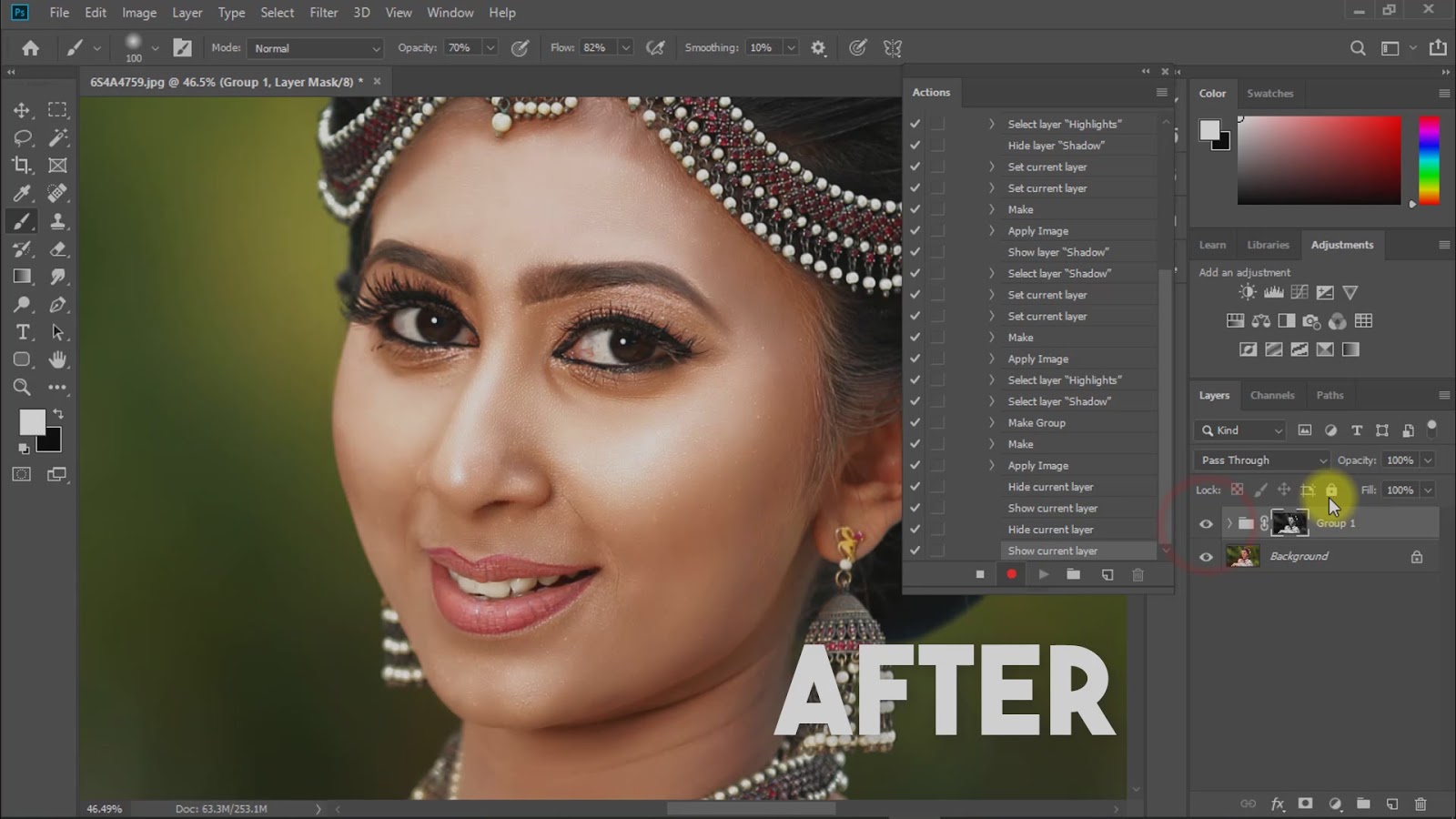Open the Actions panel menu
This screenshot has height=819, width=1456.
click(1161, 93)
